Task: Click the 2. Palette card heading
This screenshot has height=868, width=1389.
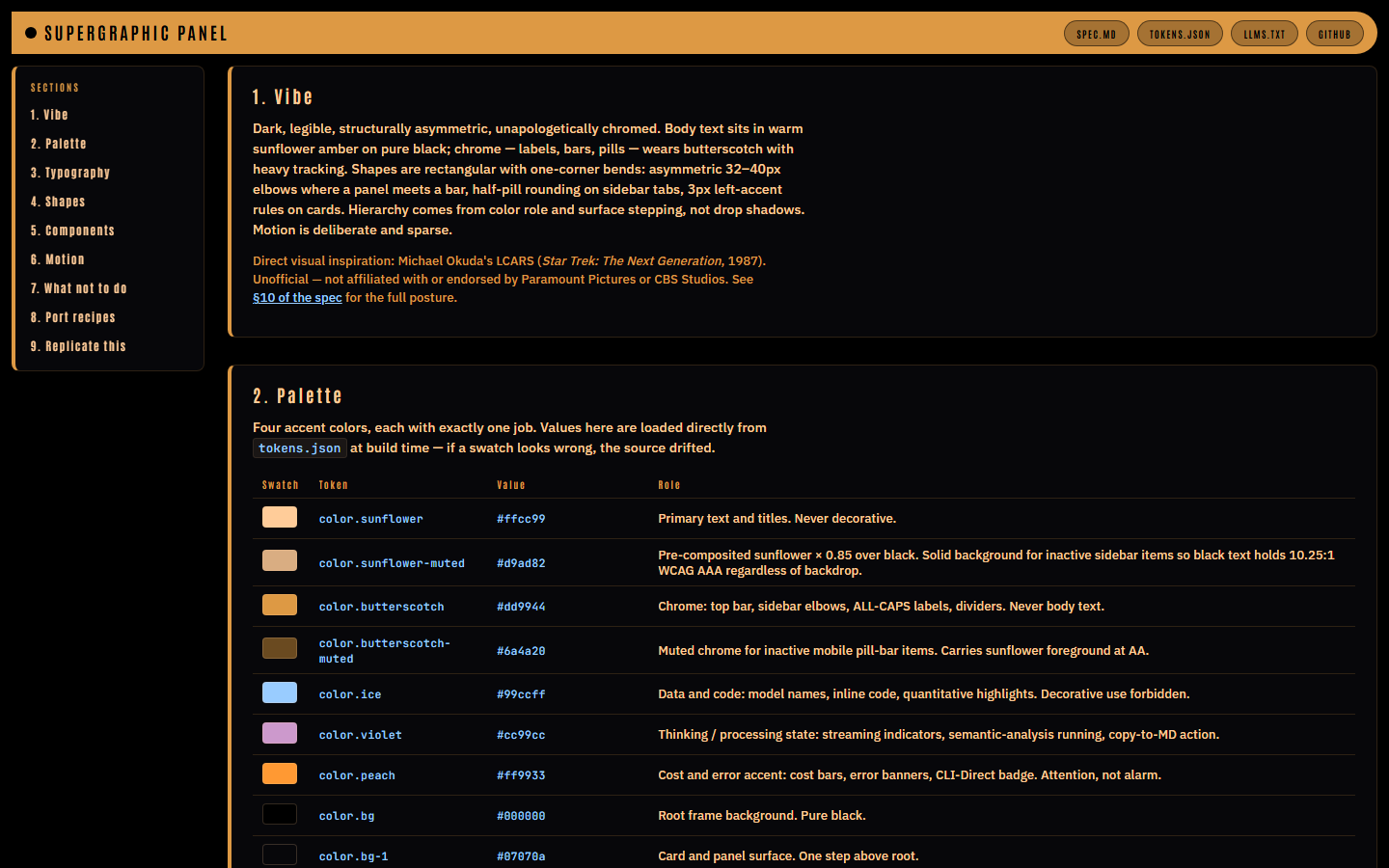Action: 297,396
